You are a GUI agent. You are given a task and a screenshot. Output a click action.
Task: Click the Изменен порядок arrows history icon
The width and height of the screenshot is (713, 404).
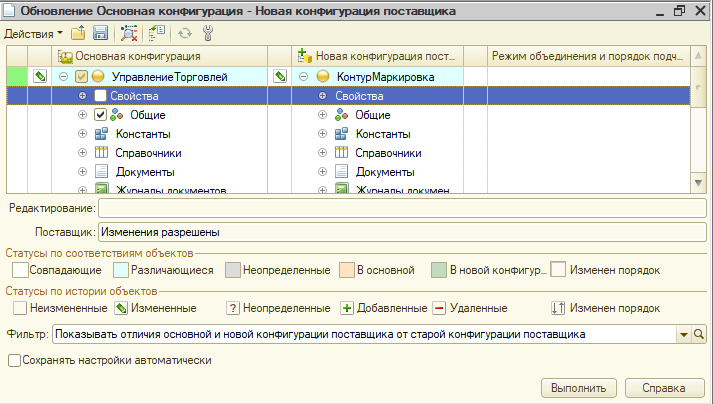(558, 308)
